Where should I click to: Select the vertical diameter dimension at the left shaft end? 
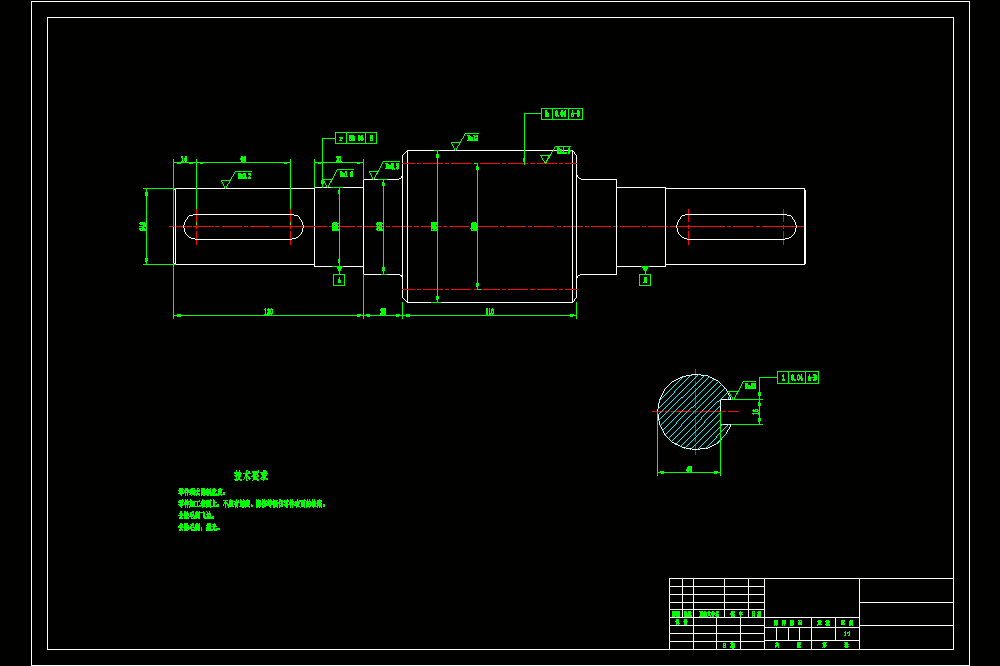click(143, 226)
